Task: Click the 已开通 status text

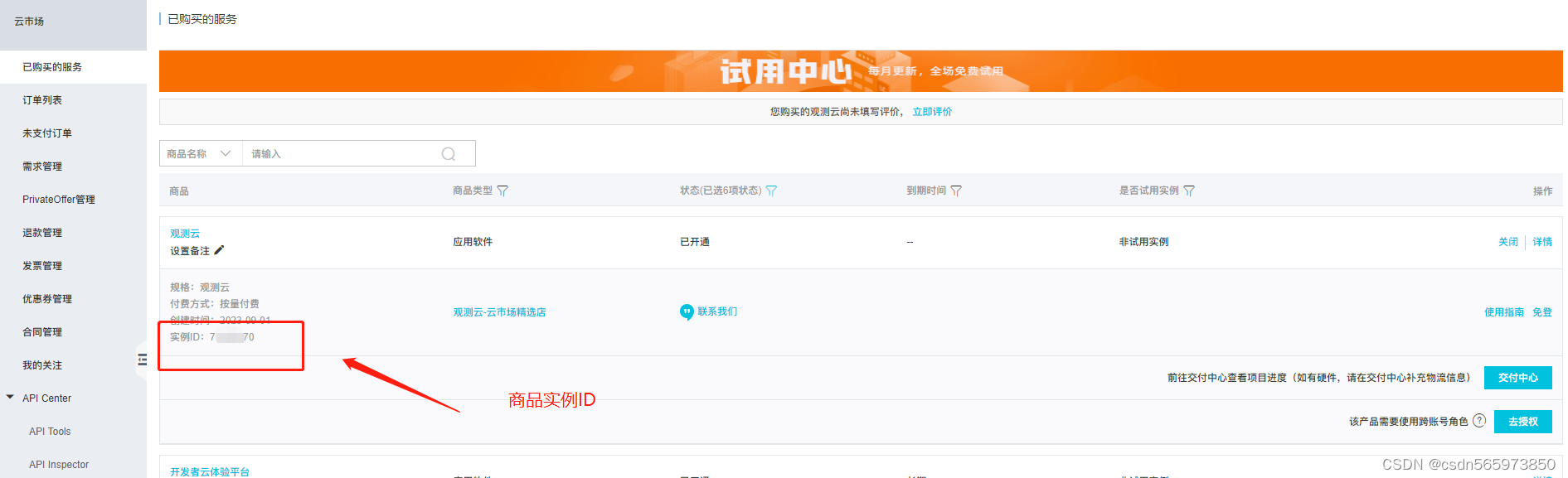Action: click(695, 242)
